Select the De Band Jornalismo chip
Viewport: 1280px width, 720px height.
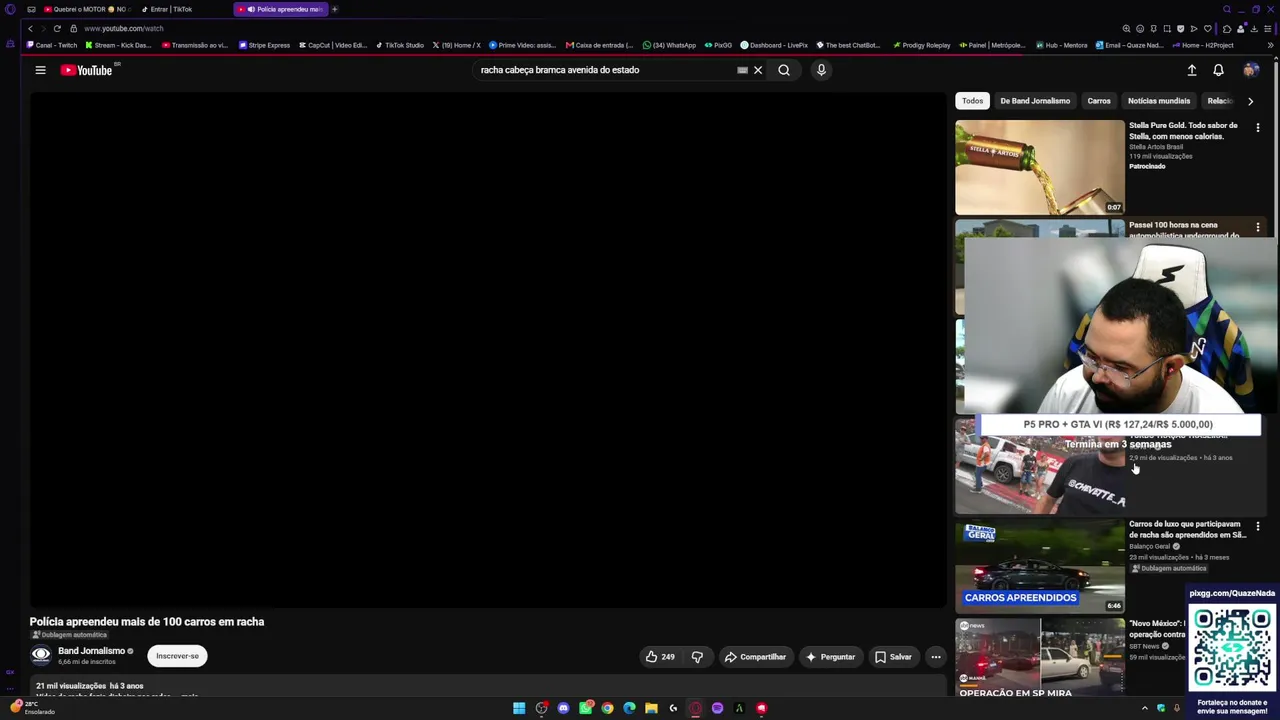point(1035,101)
